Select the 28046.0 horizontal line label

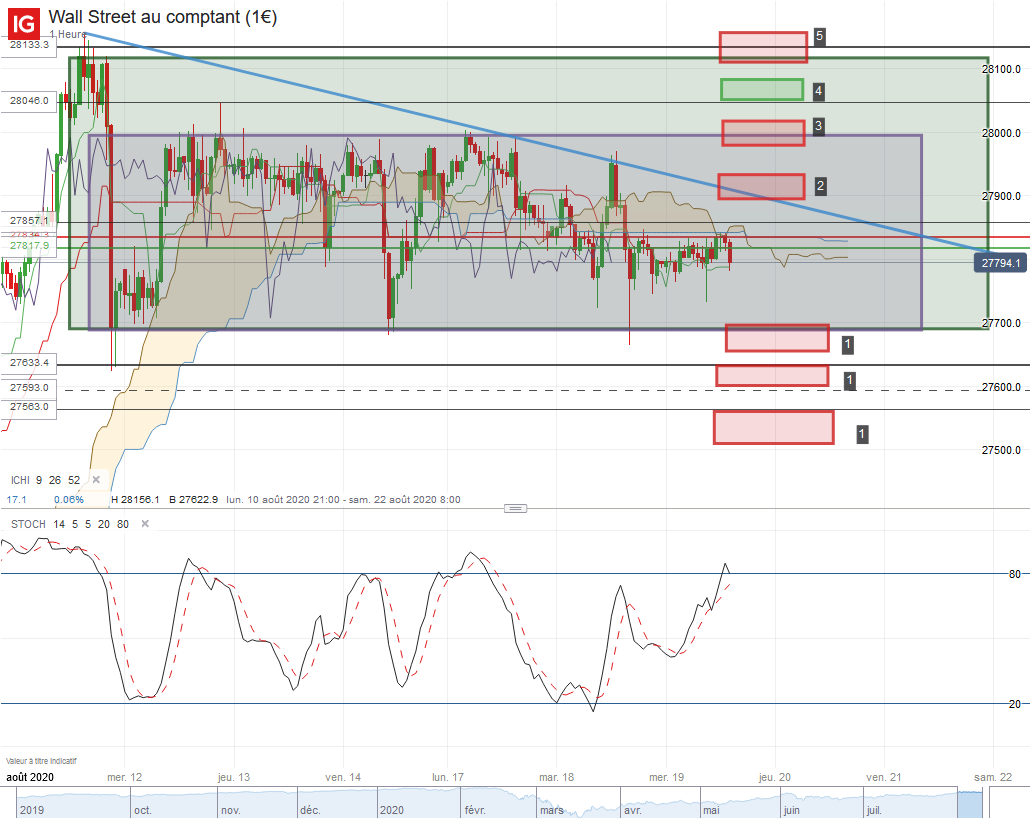[29, 101]
